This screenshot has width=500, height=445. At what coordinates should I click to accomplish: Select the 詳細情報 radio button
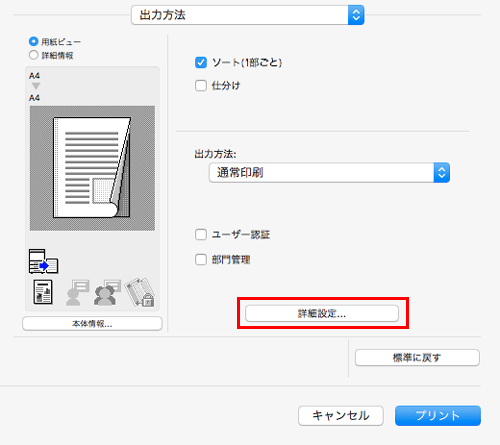click(x=33, y=55)
